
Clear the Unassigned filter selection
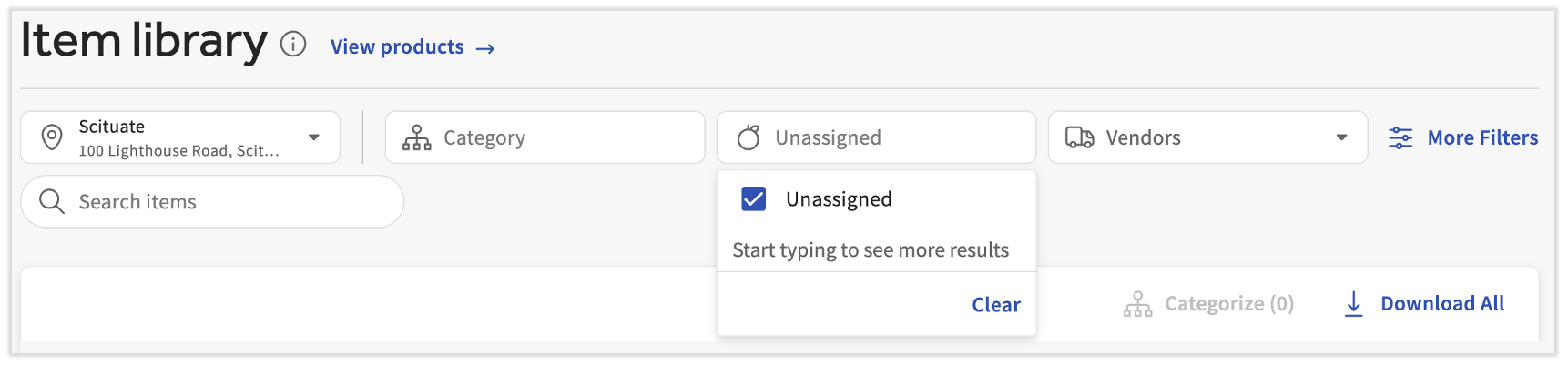pyautogui.click(x=996, y=305)
